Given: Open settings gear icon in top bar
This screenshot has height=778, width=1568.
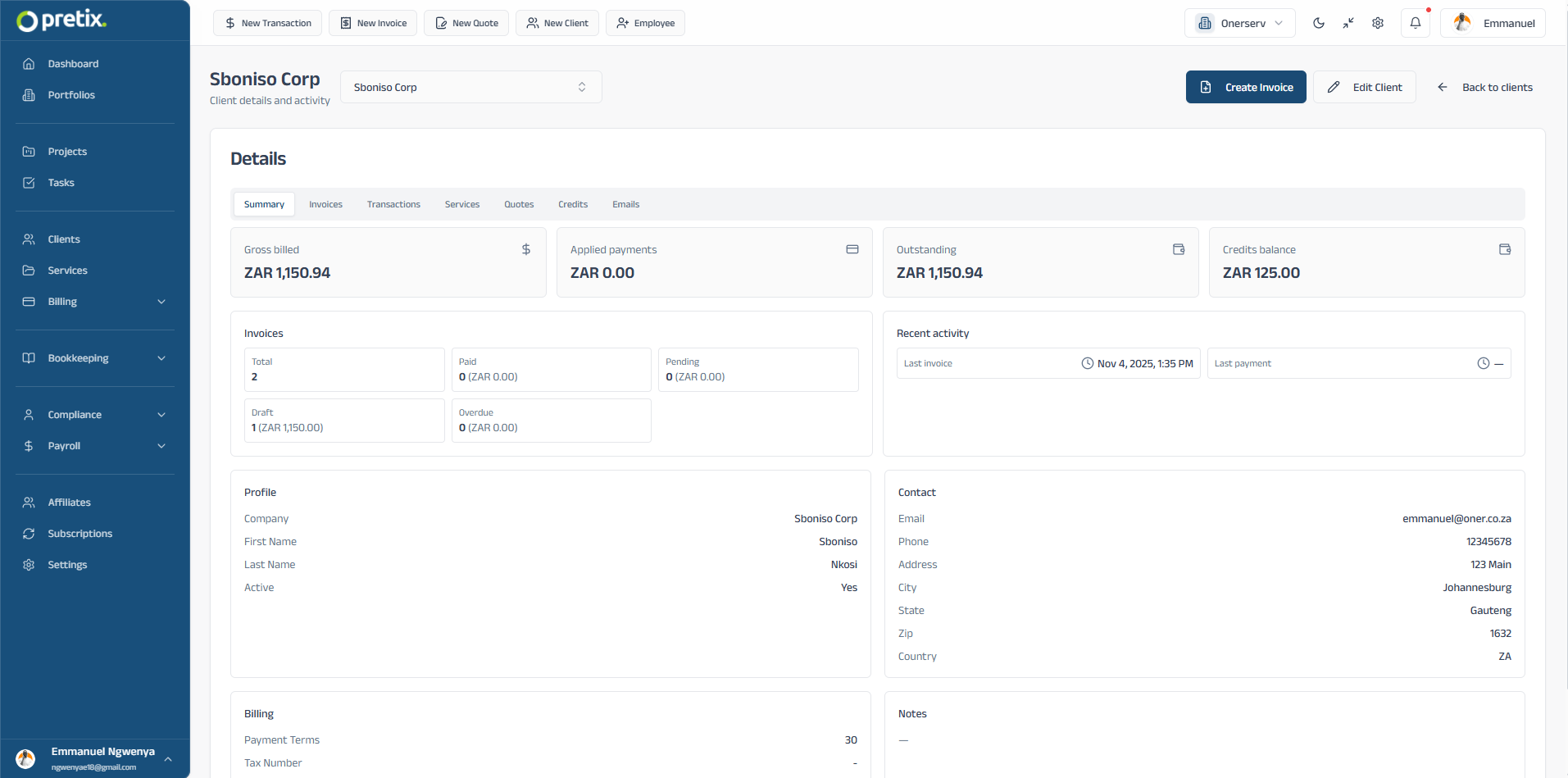Looking at the screenshot, I should 1378,23.
